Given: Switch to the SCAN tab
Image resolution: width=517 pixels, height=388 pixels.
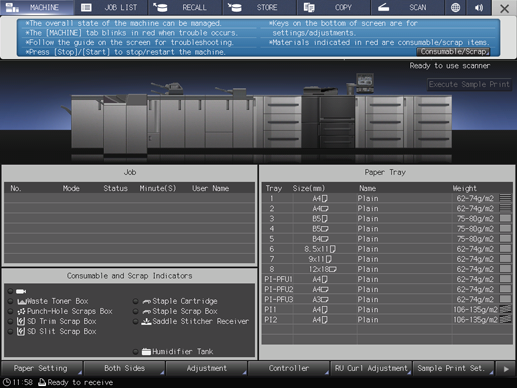Looking at the screenshot, I should 407,7.
